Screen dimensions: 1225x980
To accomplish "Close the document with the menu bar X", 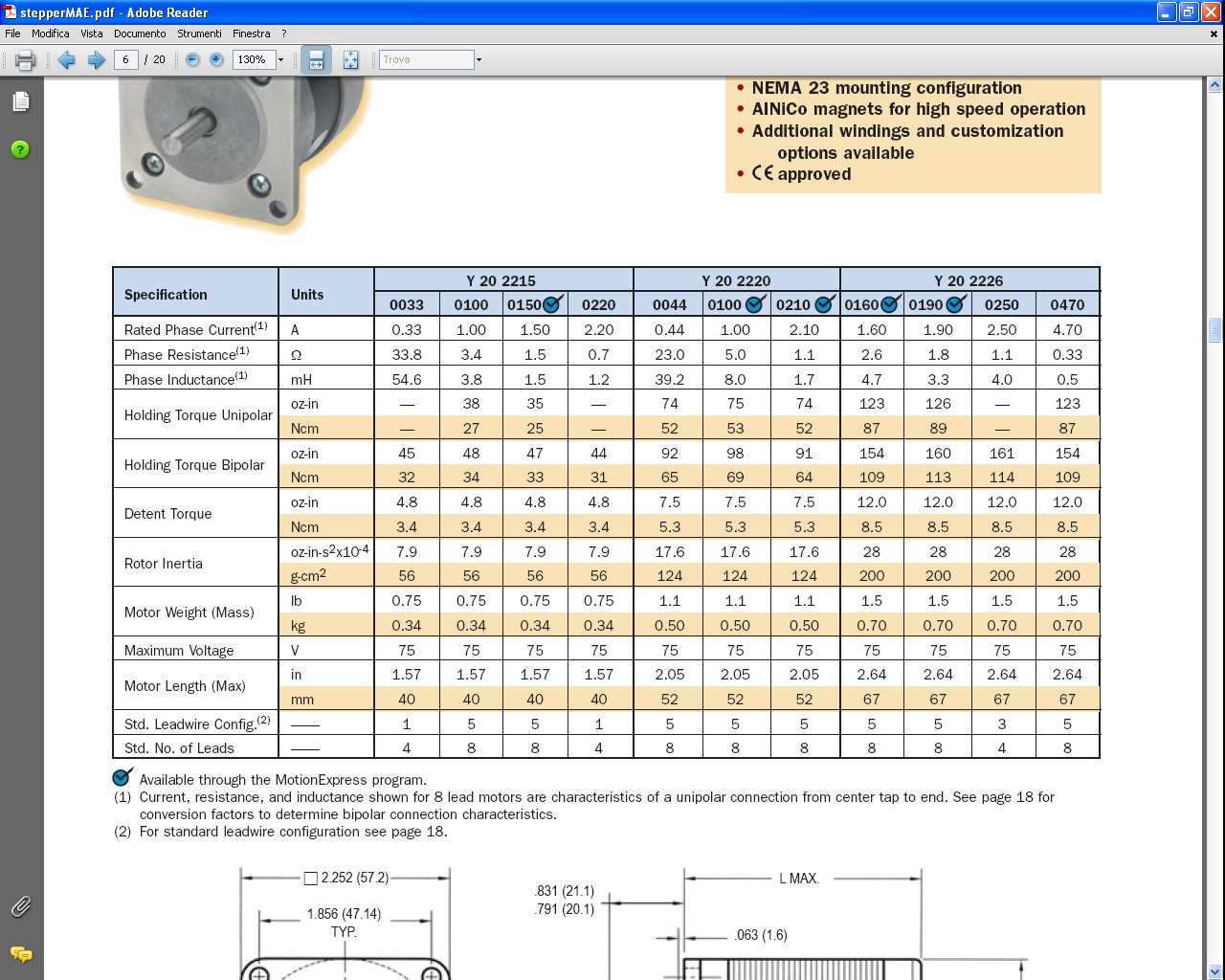I will point(1214,33).
